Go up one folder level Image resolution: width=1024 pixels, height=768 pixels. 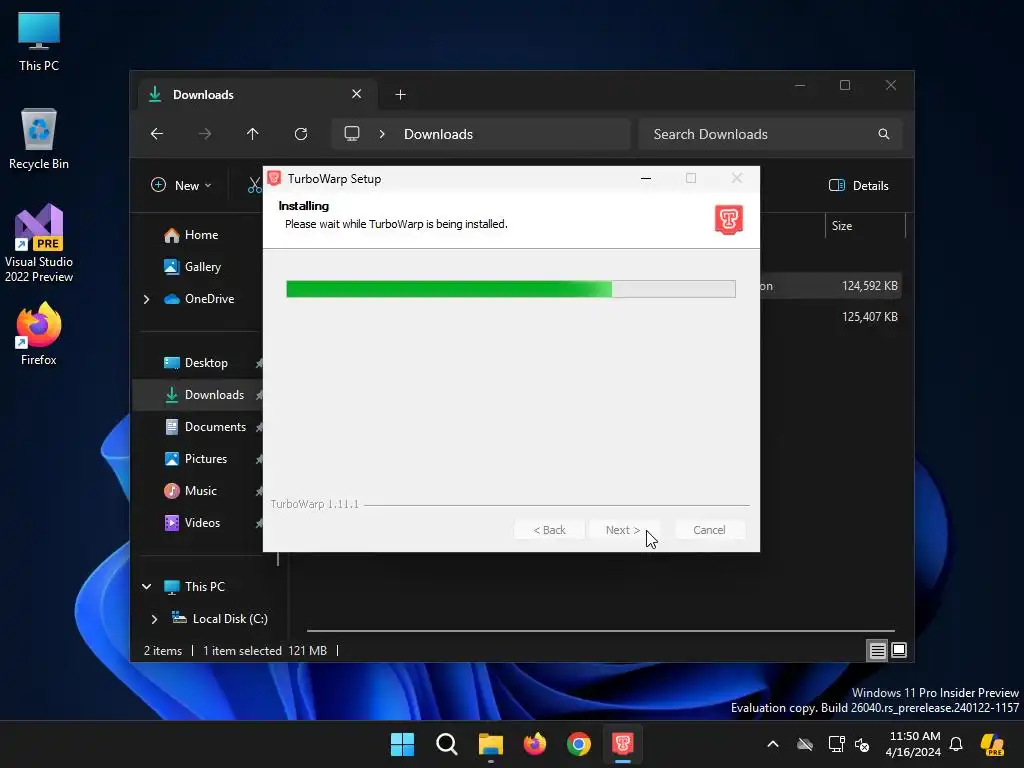click(x=253, y=134)
